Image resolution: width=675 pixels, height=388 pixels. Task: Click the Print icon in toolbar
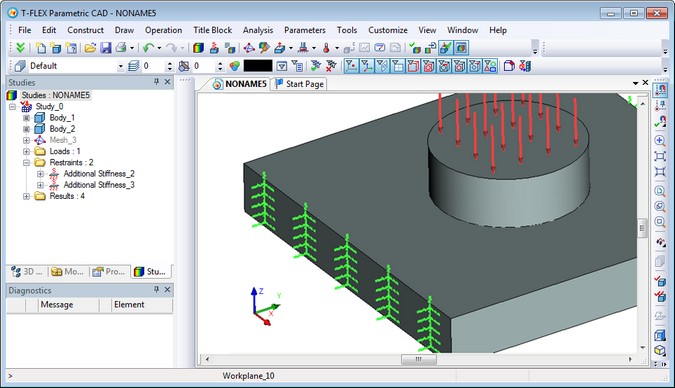(x=121, y=48)
